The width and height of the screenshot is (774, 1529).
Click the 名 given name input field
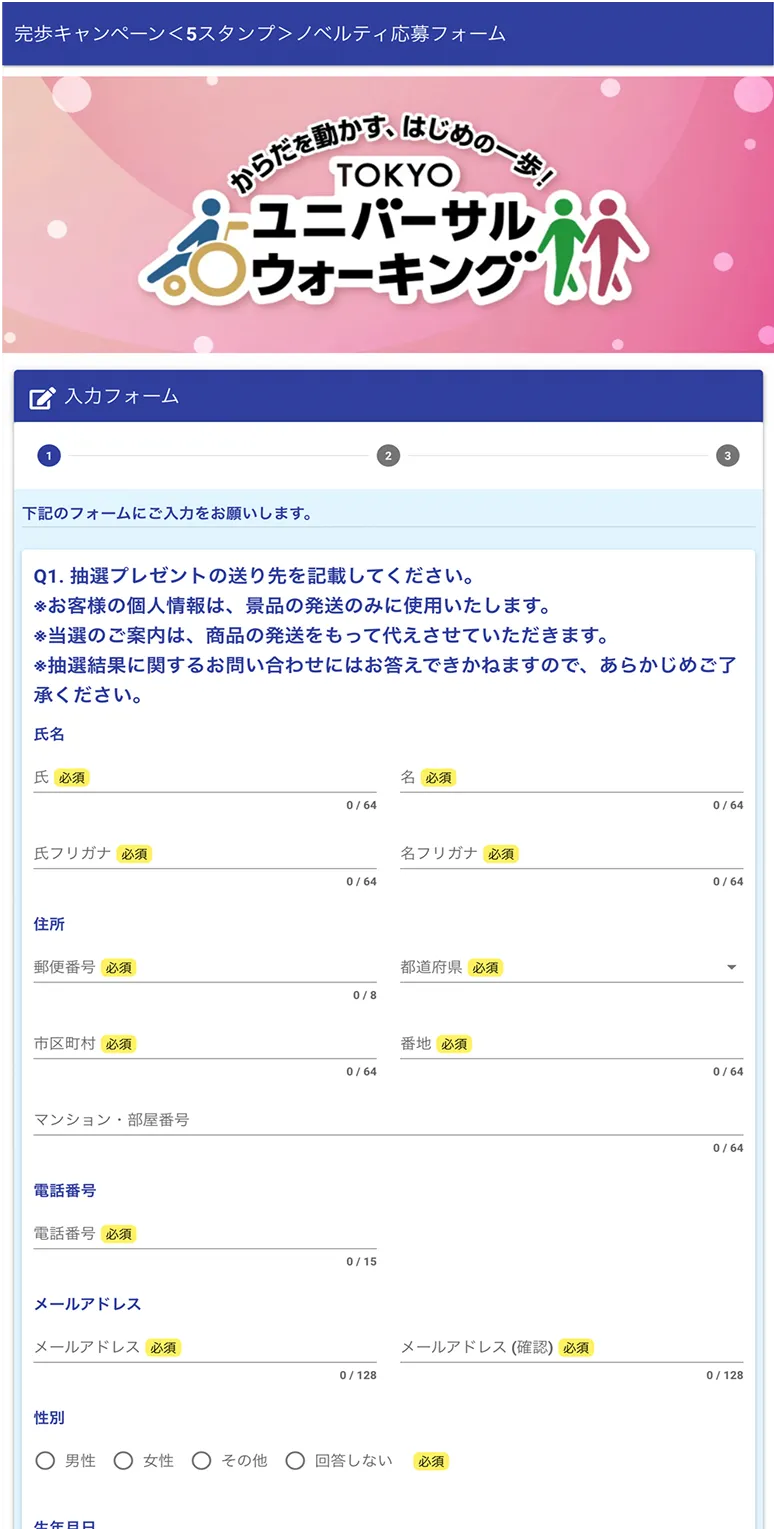571,778
